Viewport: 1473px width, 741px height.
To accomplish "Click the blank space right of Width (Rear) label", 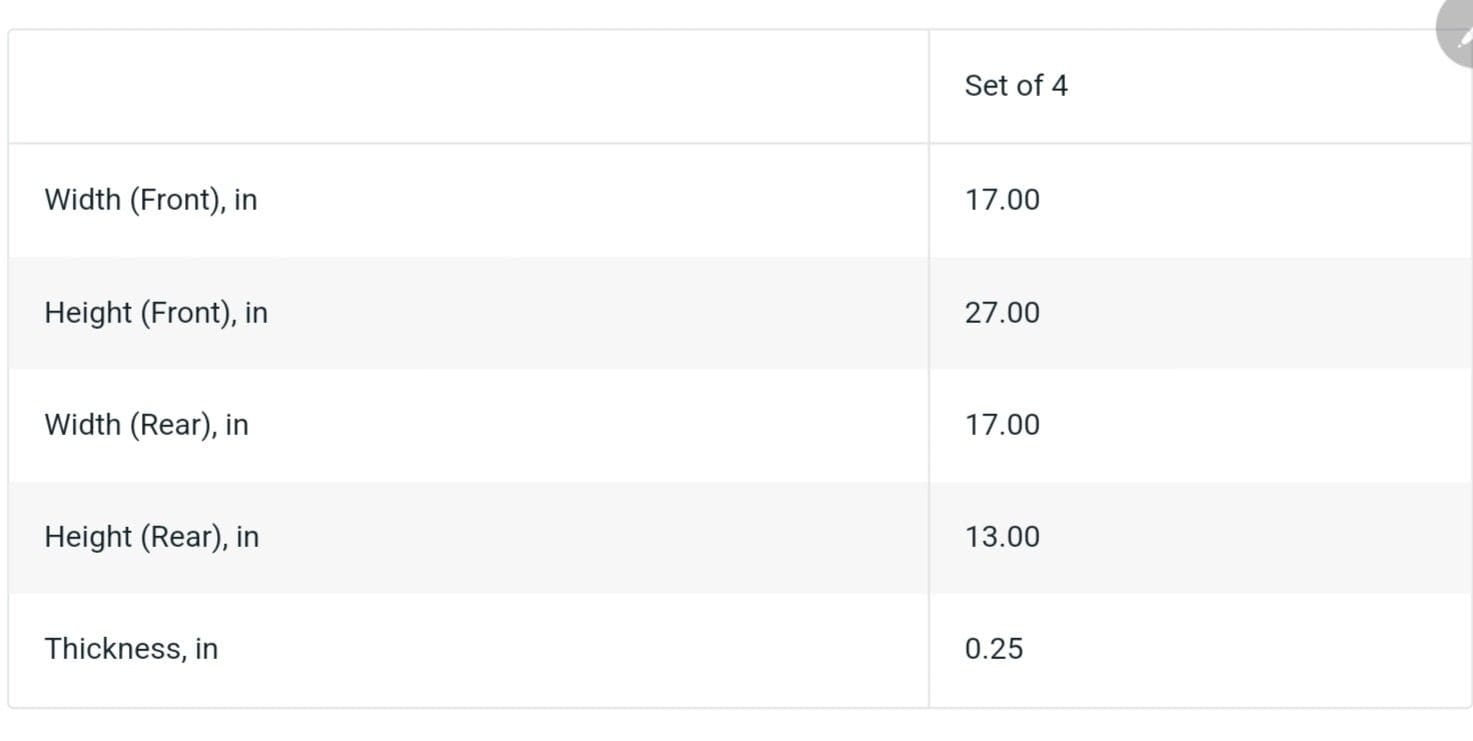I will coord(588,425).
